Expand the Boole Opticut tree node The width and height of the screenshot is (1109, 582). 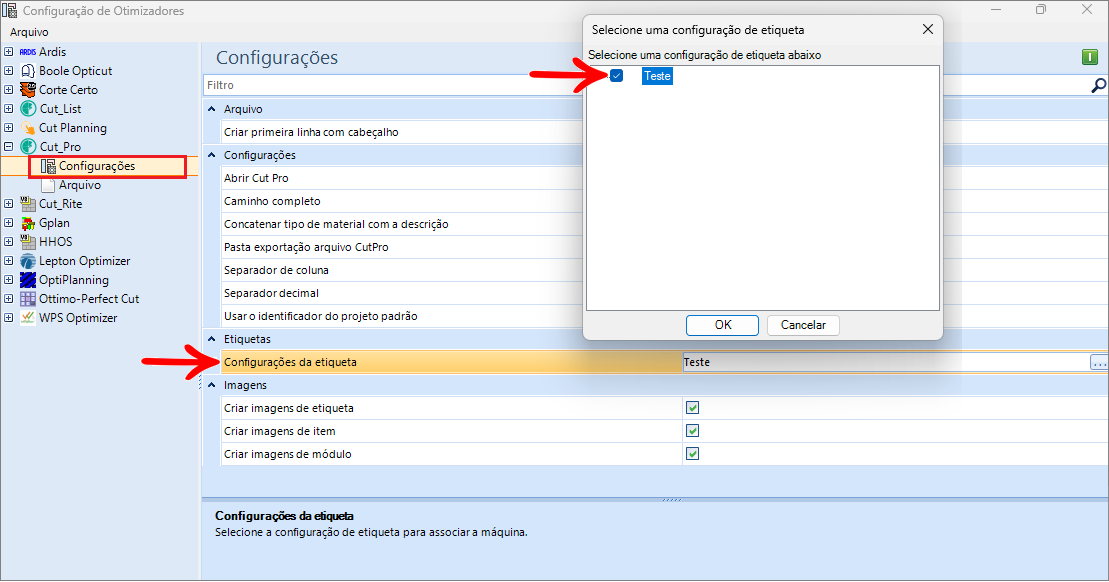click(8, 71)
